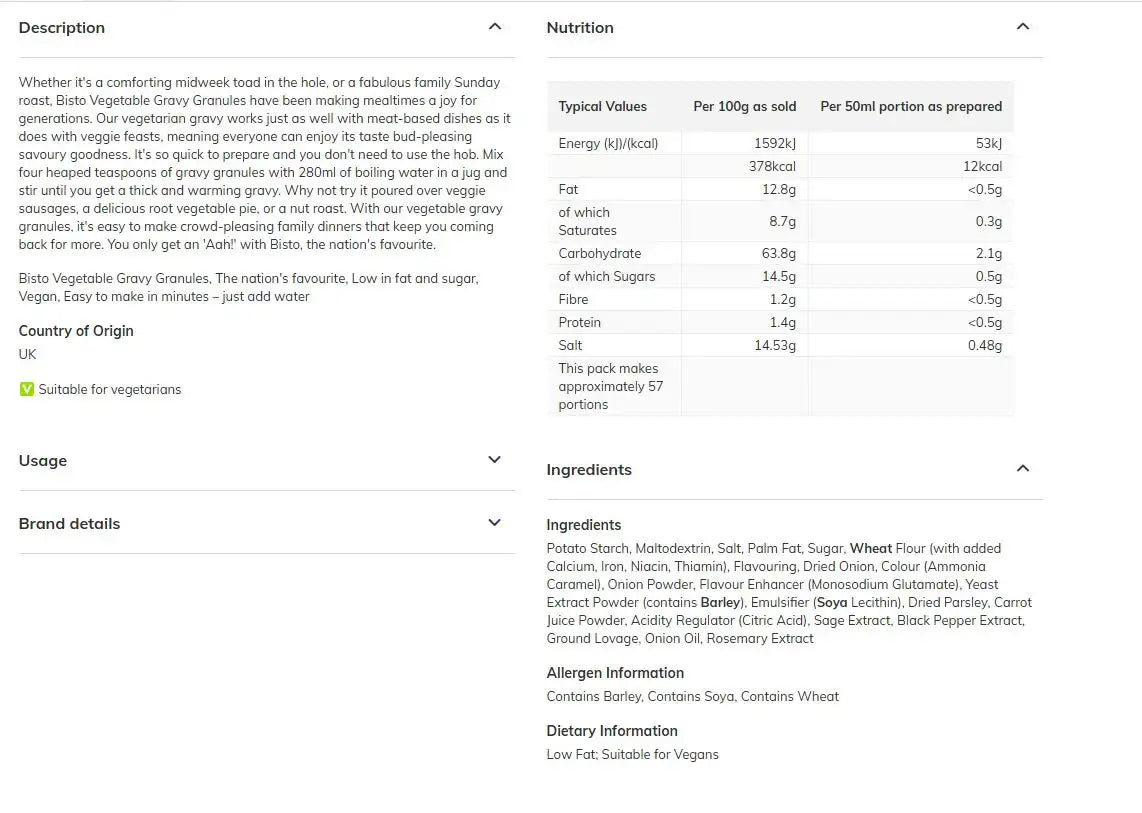1142x813 pixels.
Task: Click 'Per 50ml portion as prepared' header
Action: click(911, 107)
